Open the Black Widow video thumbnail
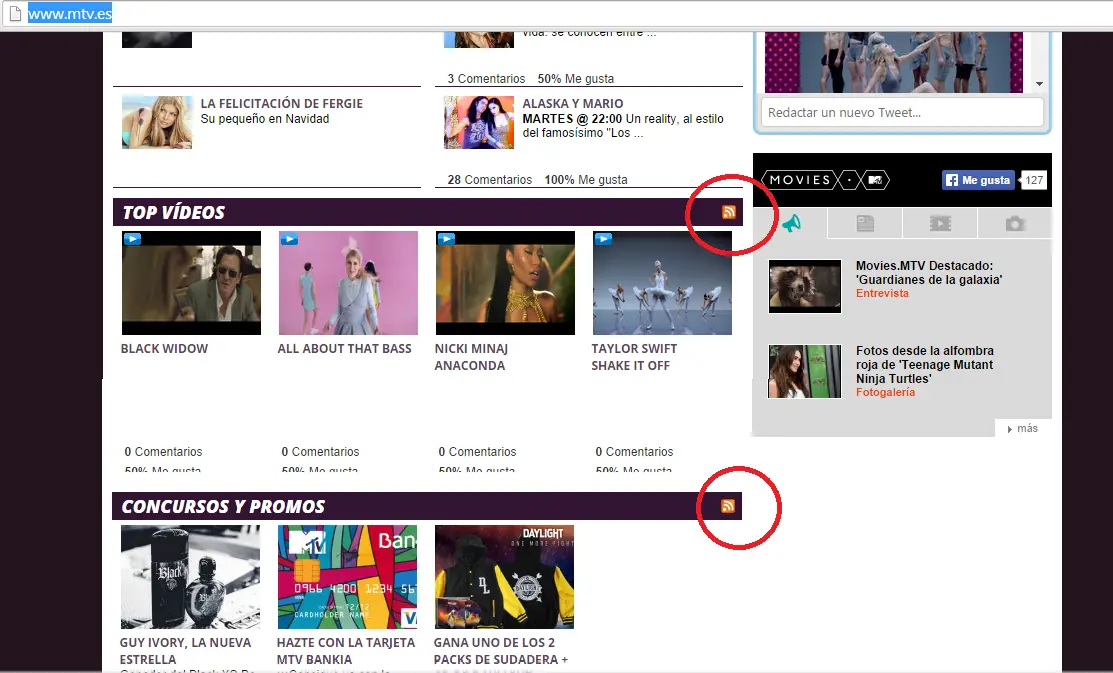Viewport: 1113px width, 673px height. click(191, 283)
